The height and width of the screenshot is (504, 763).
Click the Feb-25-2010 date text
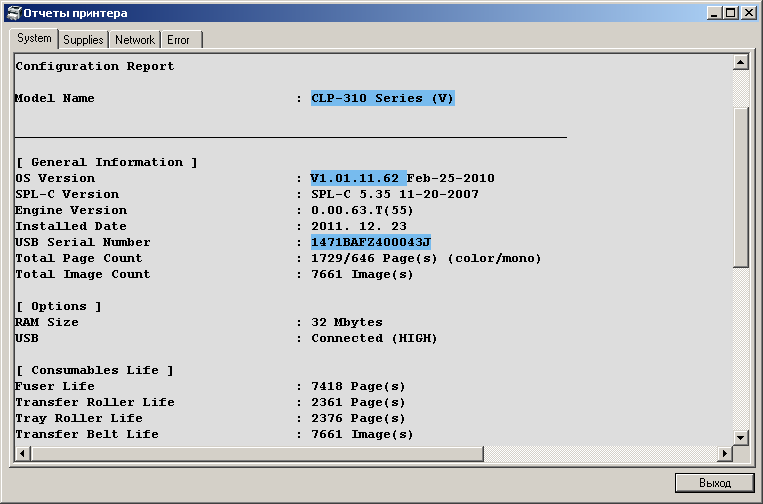click(451, 178)
